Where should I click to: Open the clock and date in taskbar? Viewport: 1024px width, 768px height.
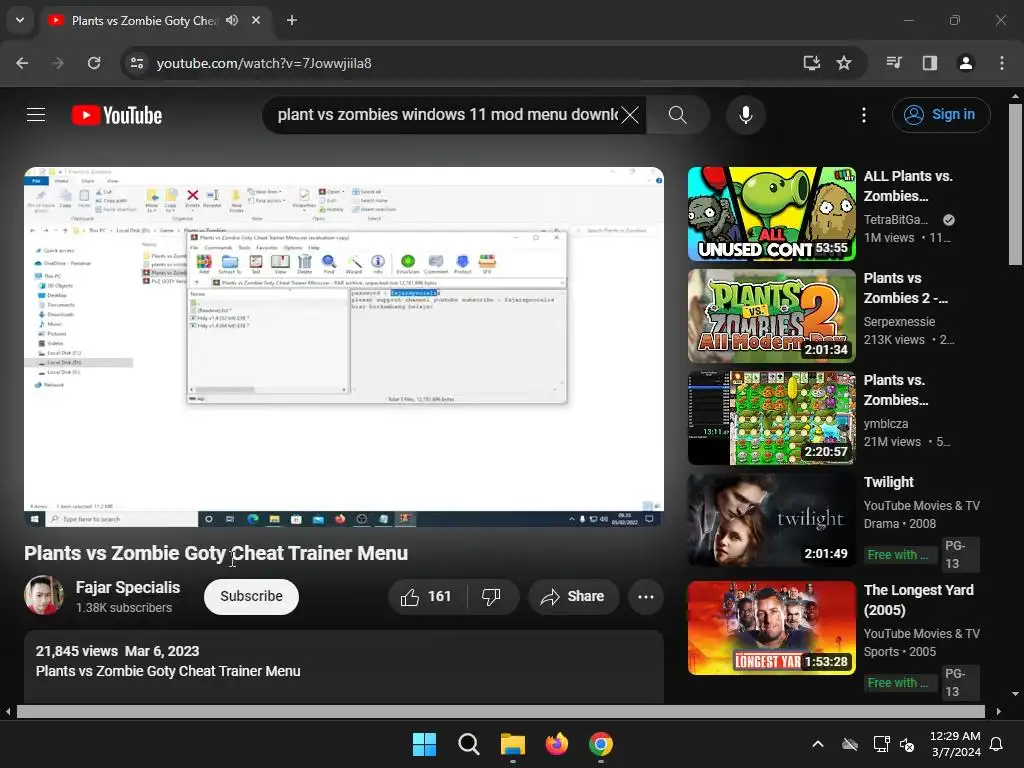(x=955, y=744)
